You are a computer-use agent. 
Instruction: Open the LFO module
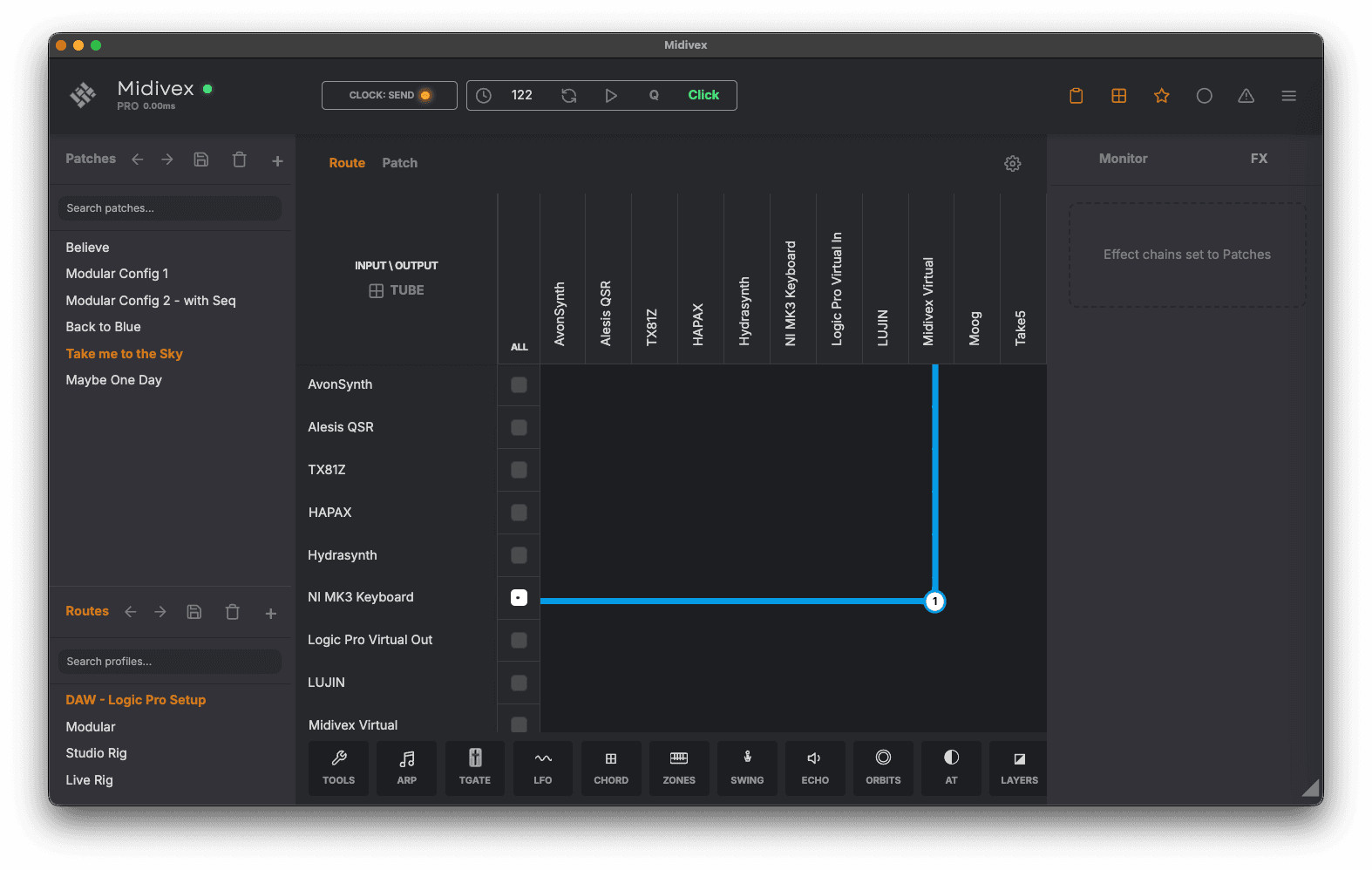point(542,768)
